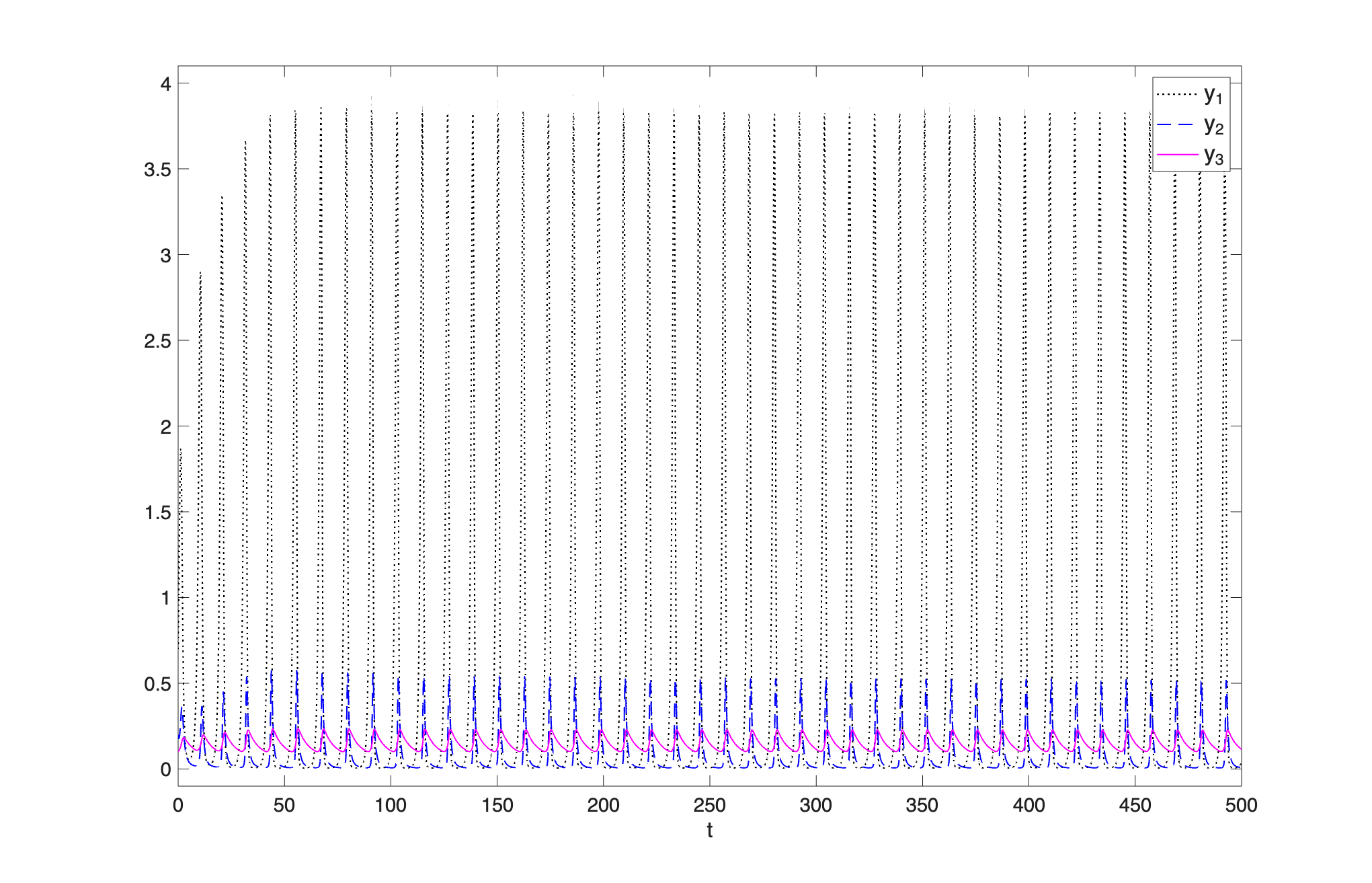Click the x-axis label "t"
1372x883 pixels.
tap(709, 831)
